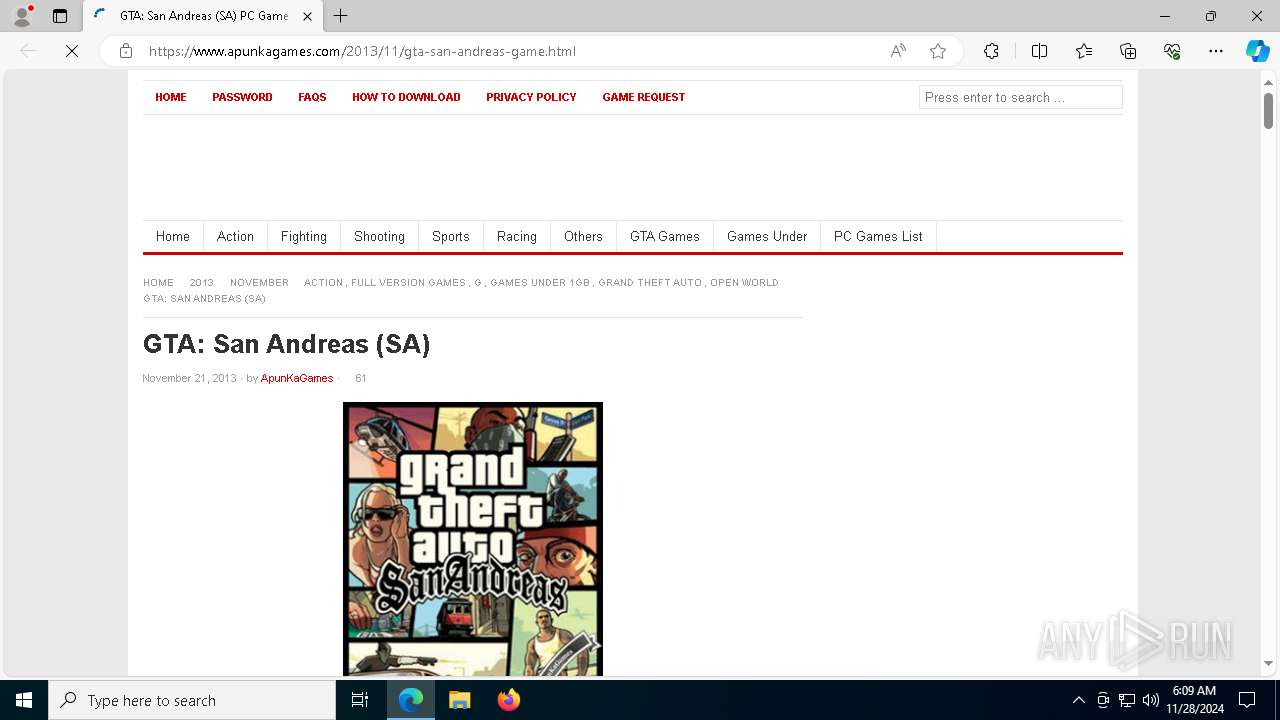Select the Fighting category tab
This screenshot has height=720, width=1280.
[x=304, y=236]
